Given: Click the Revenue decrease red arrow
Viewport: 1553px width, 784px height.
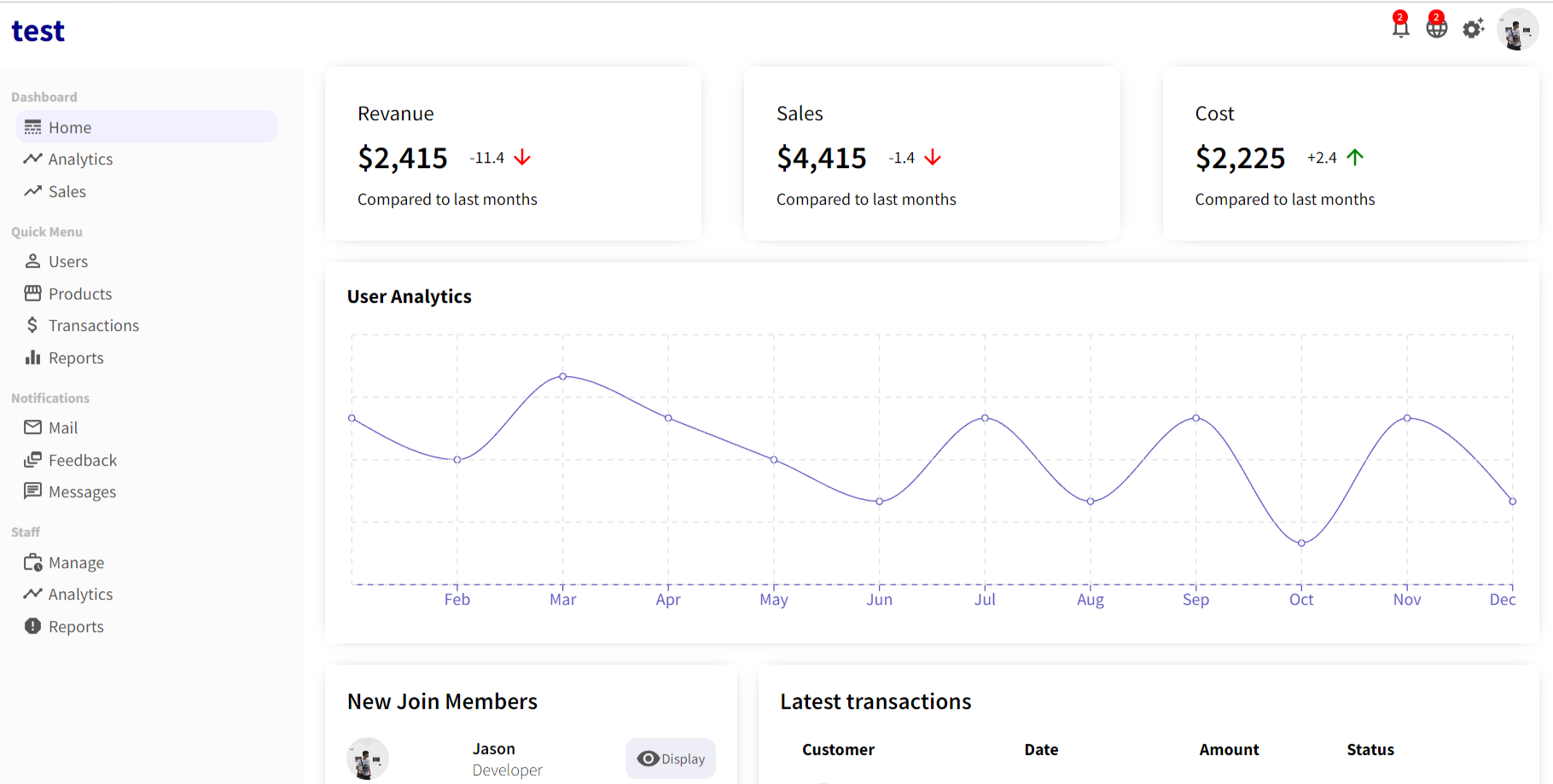Looking at the screenshot, I should [523, 157].
